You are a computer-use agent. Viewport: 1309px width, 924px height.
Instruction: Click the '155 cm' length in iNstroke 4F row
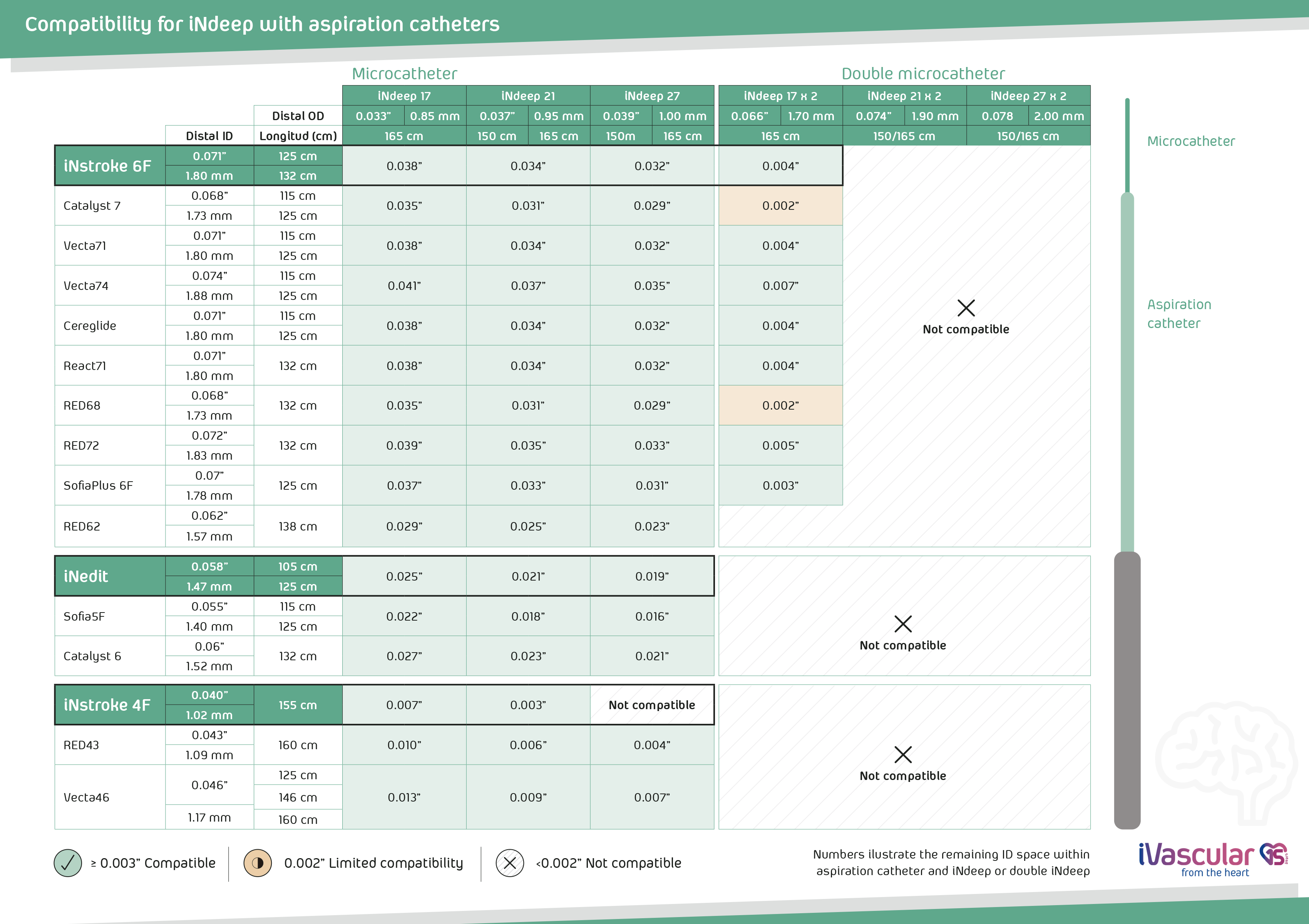[x=298, y=705]
